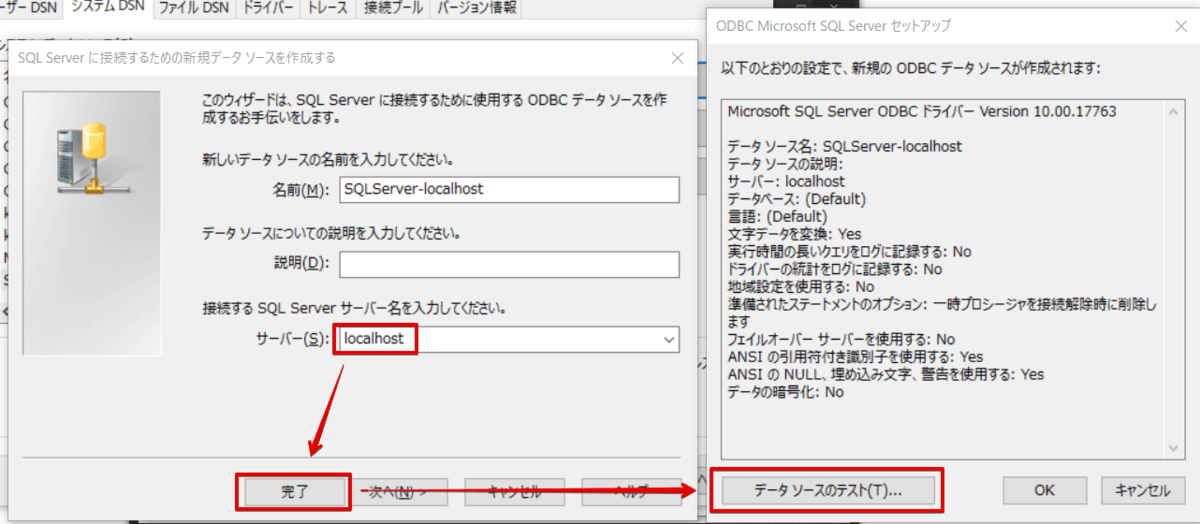Click the line データ ソース名: SQLServer-localhost

(845, 146)
